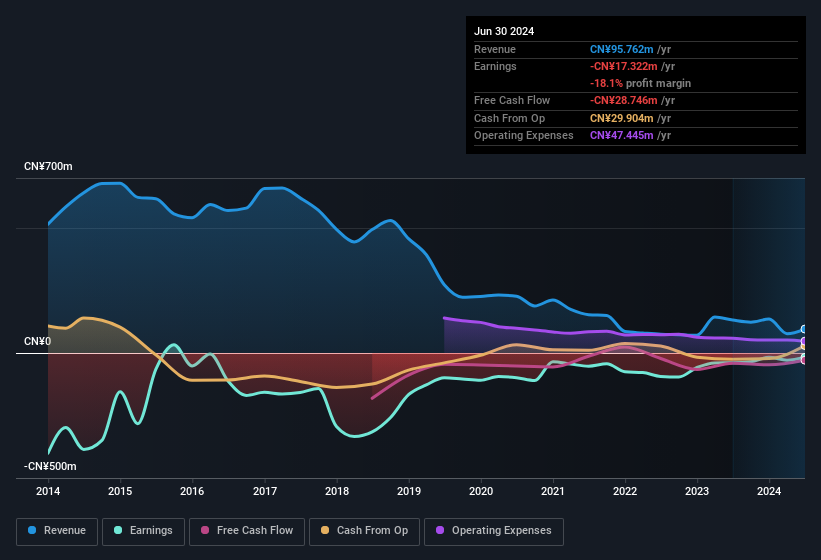The height and width of the screenshot is (560, 821).
Task: Click the blue revenue line endpoint marker
Action: point(804,329)
